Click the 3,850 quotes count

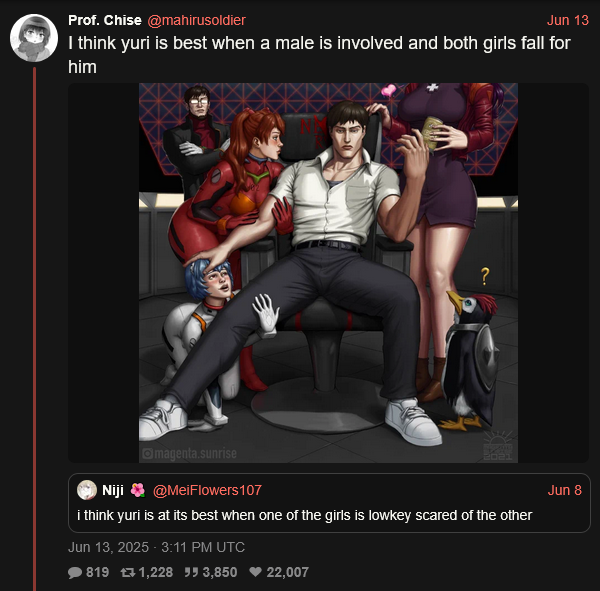pyautogui.click(x=220, y=573)
